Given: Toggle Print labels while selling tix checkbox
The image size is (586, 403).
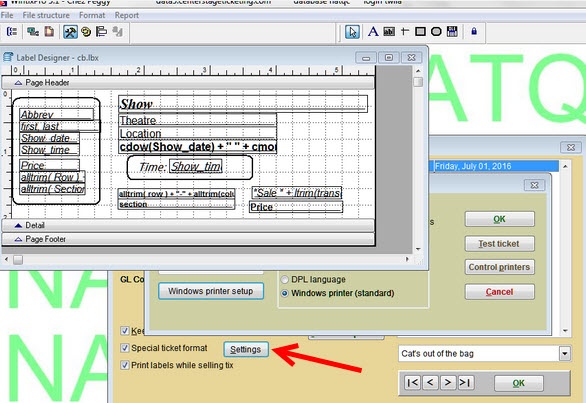Looking at the screenshot, I should tap(125, 365).
